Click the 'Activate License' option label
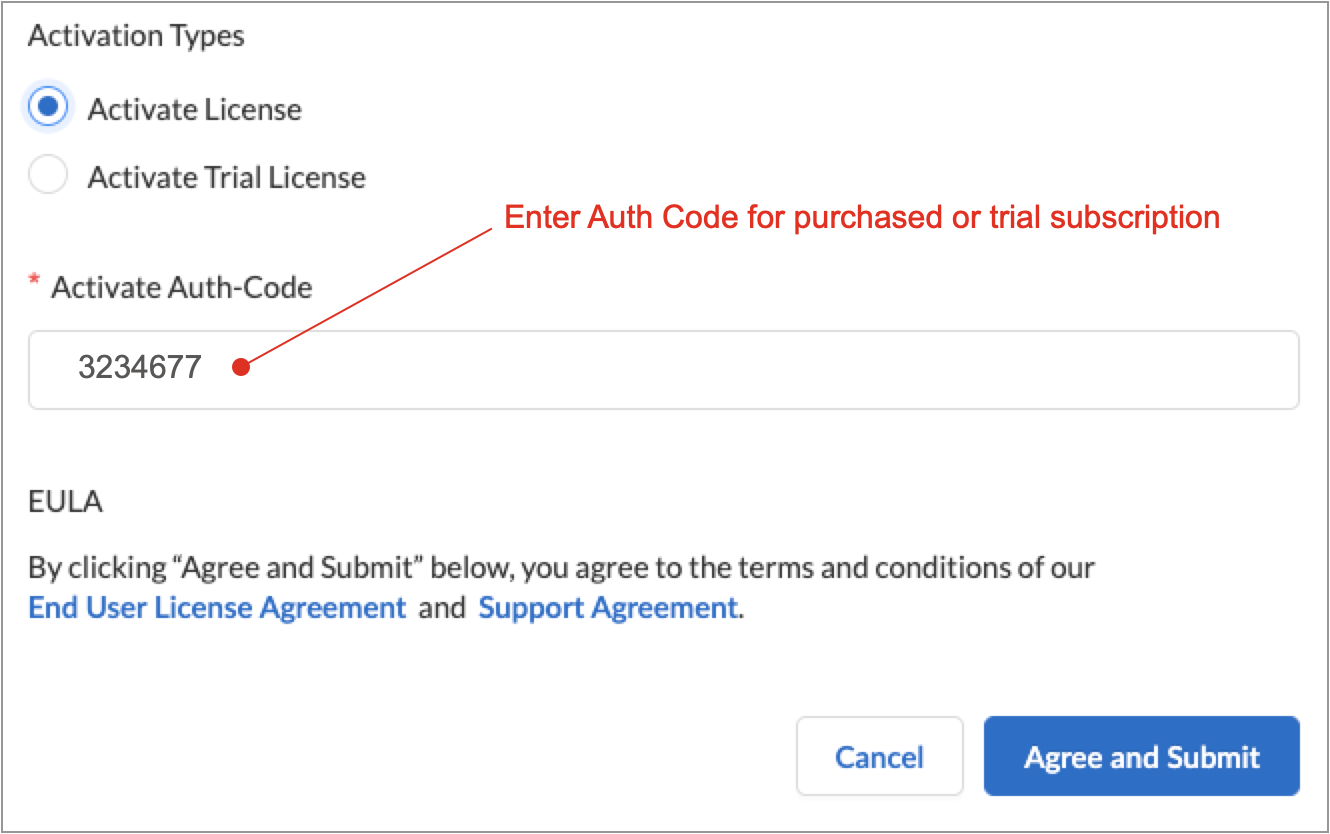 194,109
